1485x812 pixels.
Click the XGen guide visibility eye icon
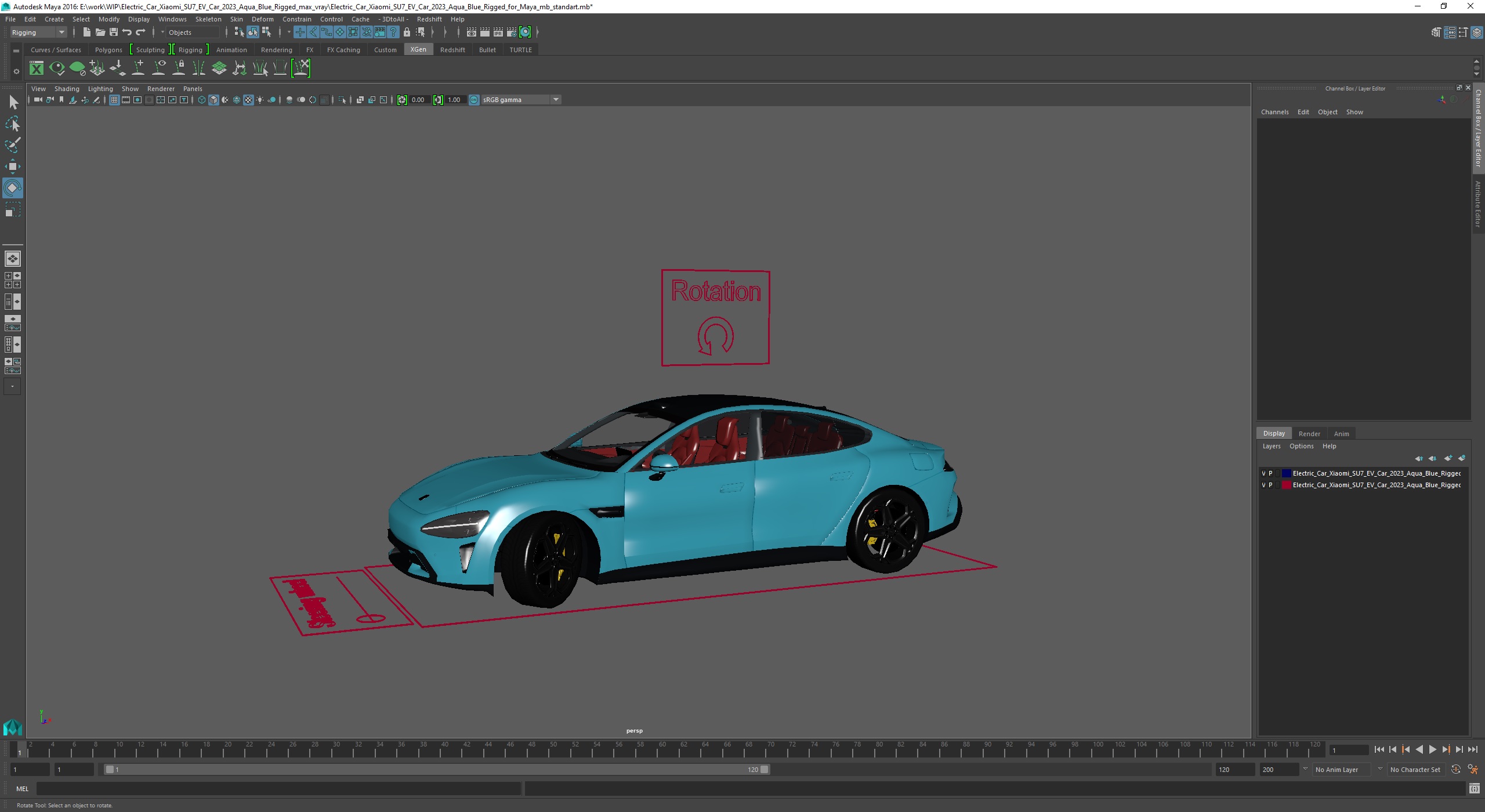click(x=158, y=68)
